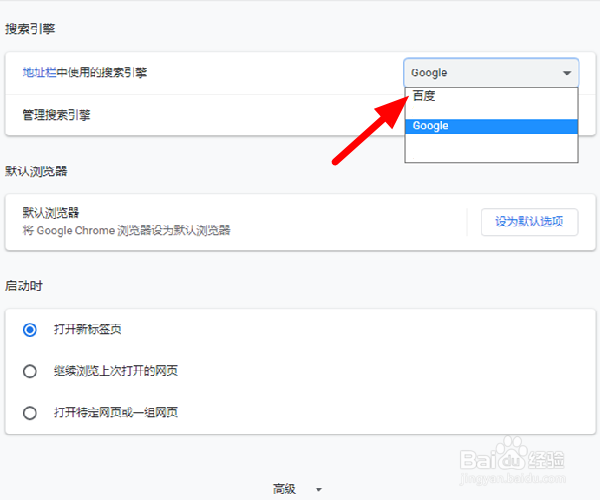This screenshot has width=600, height=500.
Task: Select 打开特定网页或一组网页 radio option
Action: pos(30,413)
